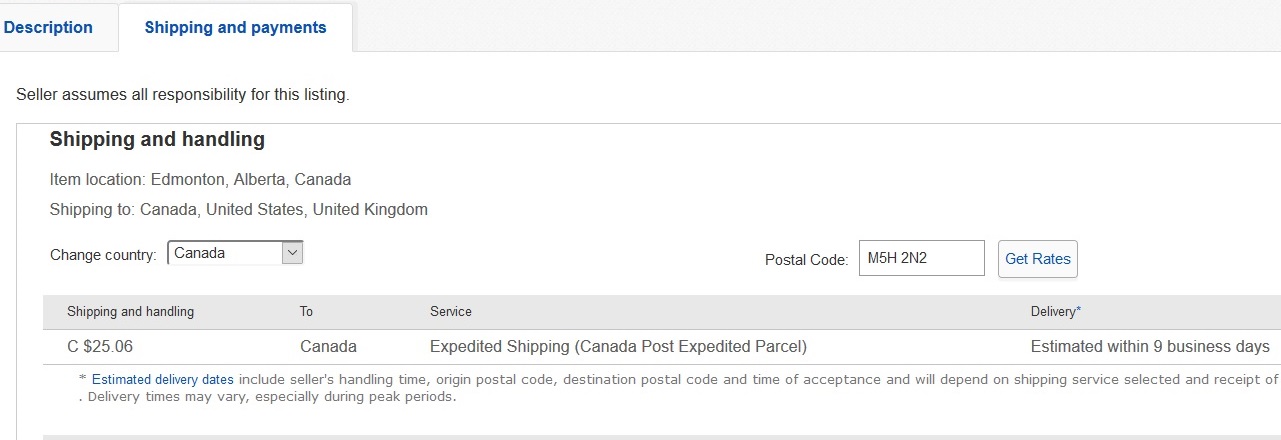Click the Change country label
Viewport: 1281px width, 440px height.
pyautogui.click(x=103, y=255)
